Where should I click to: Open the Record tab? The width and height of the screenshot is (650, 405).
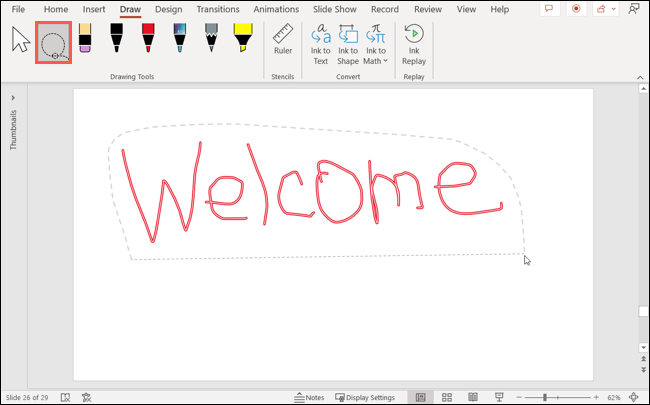point(385,9)
